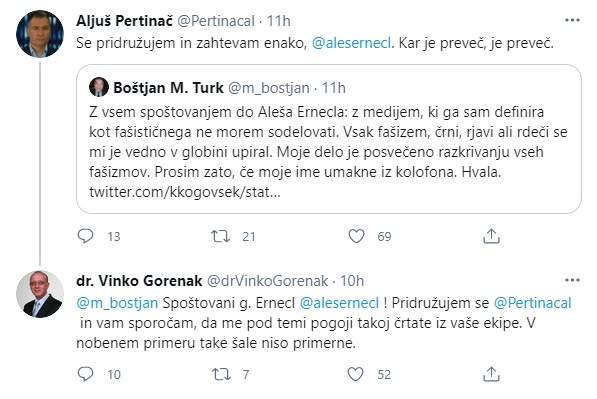Viewport: 597px width, 399px height.
Task: Like dr. Vinko Gorenak's tweet
Action: point(356,374)
